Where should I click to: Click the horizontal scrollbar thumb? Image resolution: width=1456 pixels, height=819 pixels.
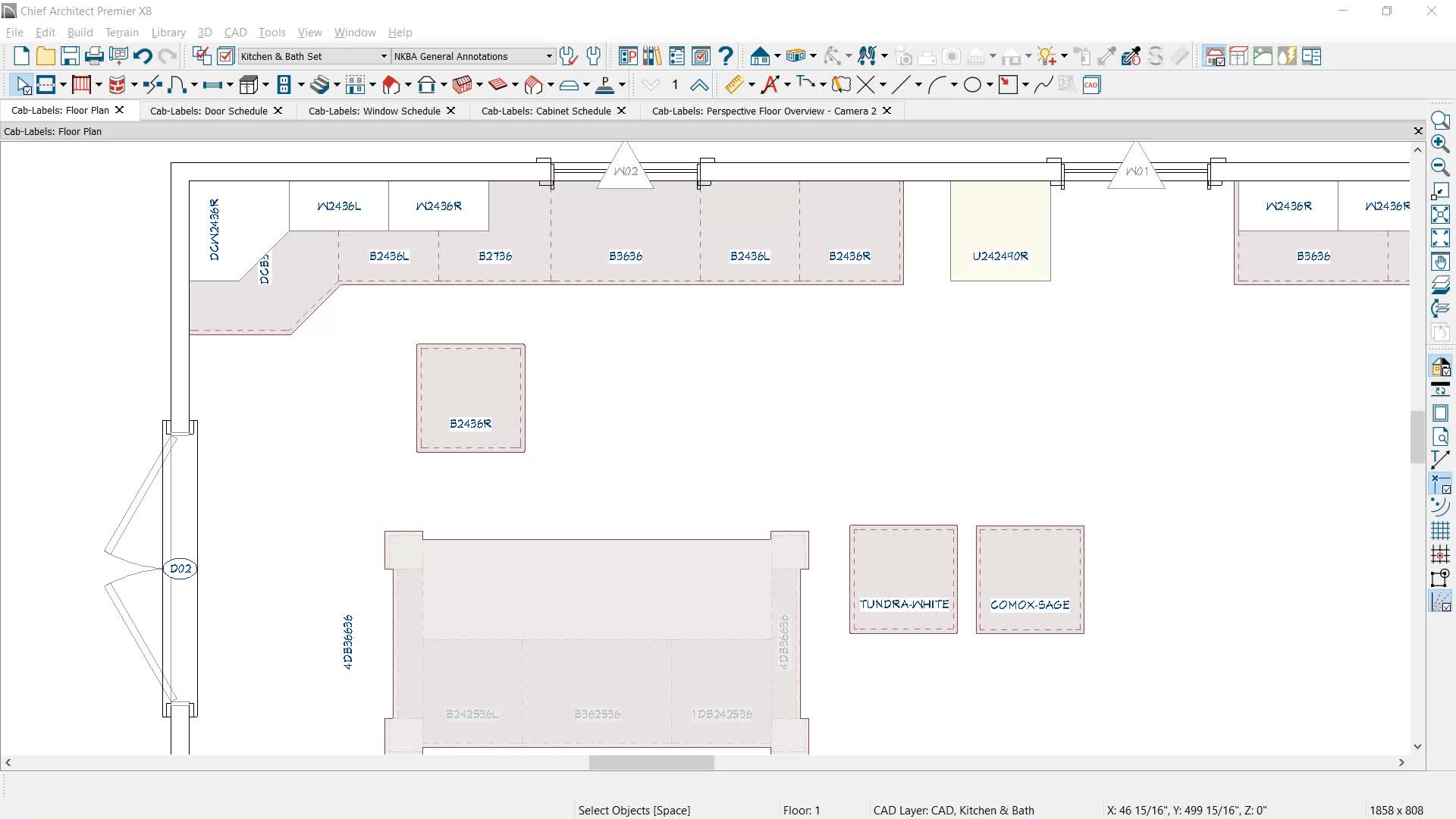(x=651, y=763)
